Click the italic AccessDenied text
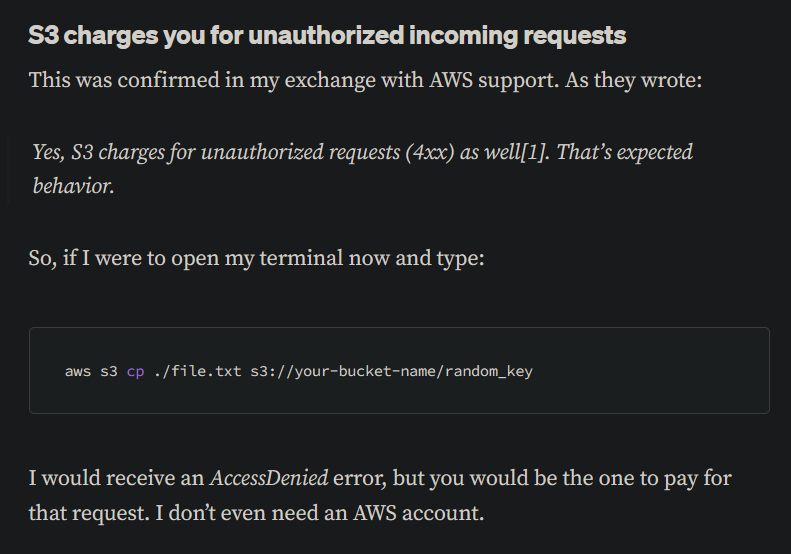 [269, 478]
